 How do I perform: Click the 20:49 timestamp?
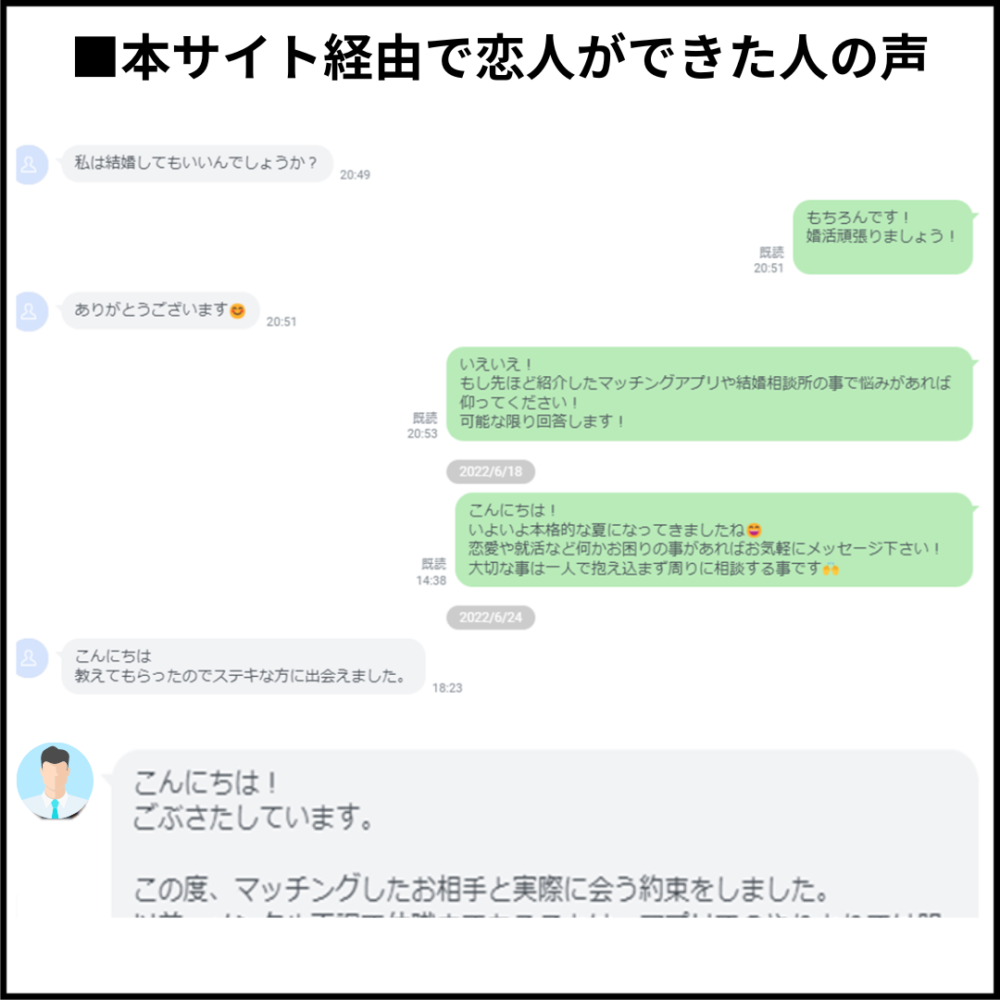pyautogui.click(x=355, y=175)
